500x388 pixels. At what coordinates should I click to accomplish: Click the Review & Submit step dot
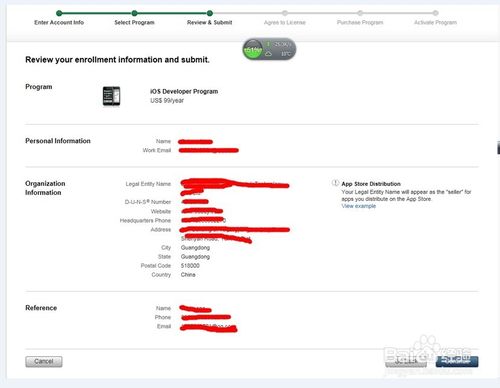(210, 13)
